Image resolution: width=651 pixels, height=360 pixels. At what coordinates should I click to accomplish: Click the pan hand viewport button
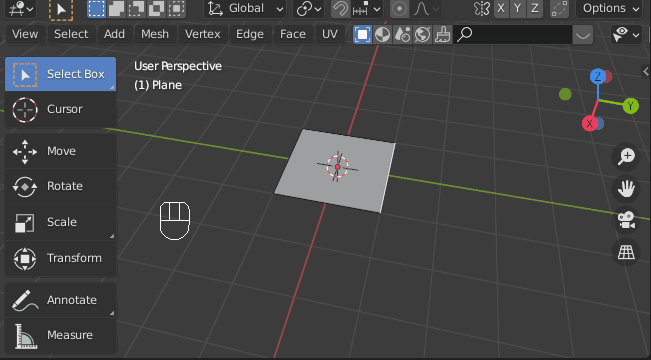pos(626,189)
